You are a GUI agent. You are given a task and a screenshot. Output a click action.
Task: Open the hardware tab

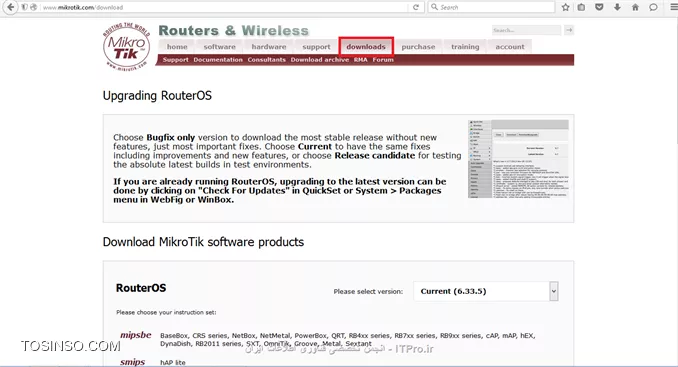click(269, 47)
